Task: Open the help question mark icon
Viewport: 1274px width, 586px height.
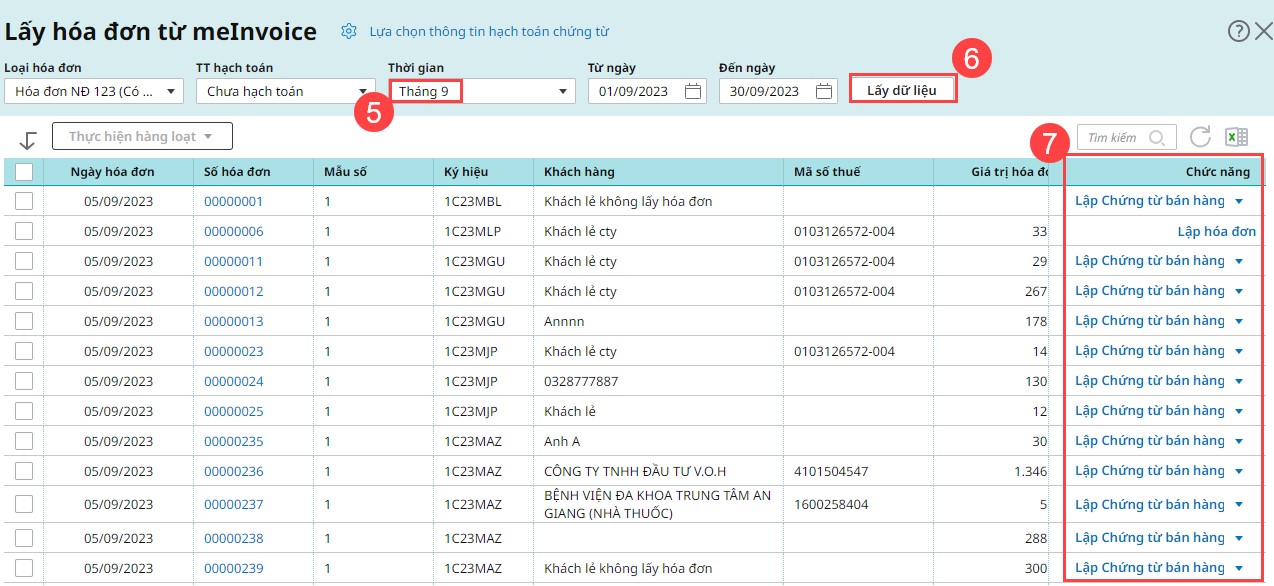Action: tap(1238, 31)
